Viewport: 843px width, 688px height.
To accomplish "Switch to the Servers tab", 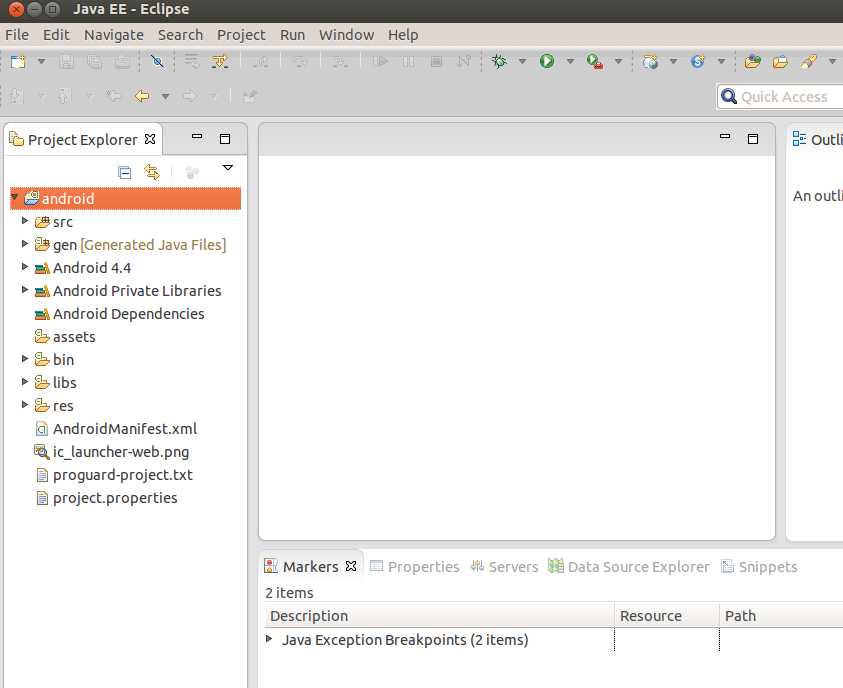I will point(504,567).
